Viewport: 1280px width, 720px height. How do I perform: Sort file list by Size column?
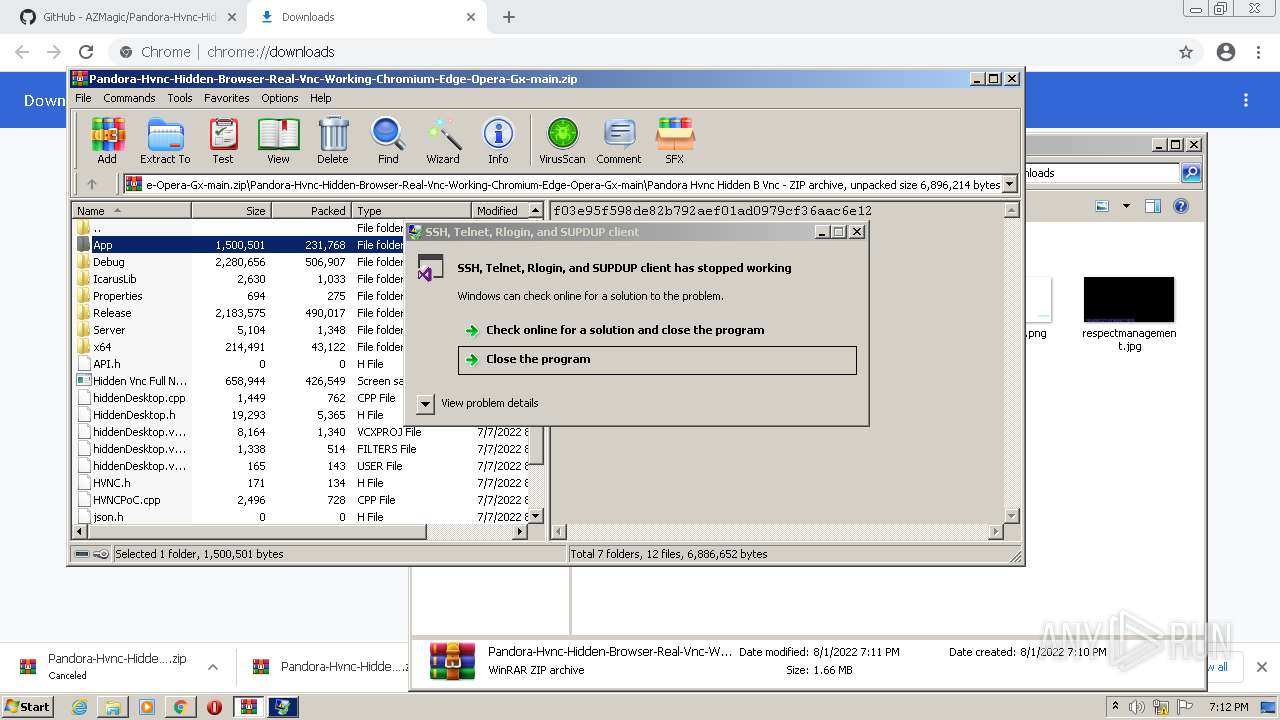coord(232,210)
